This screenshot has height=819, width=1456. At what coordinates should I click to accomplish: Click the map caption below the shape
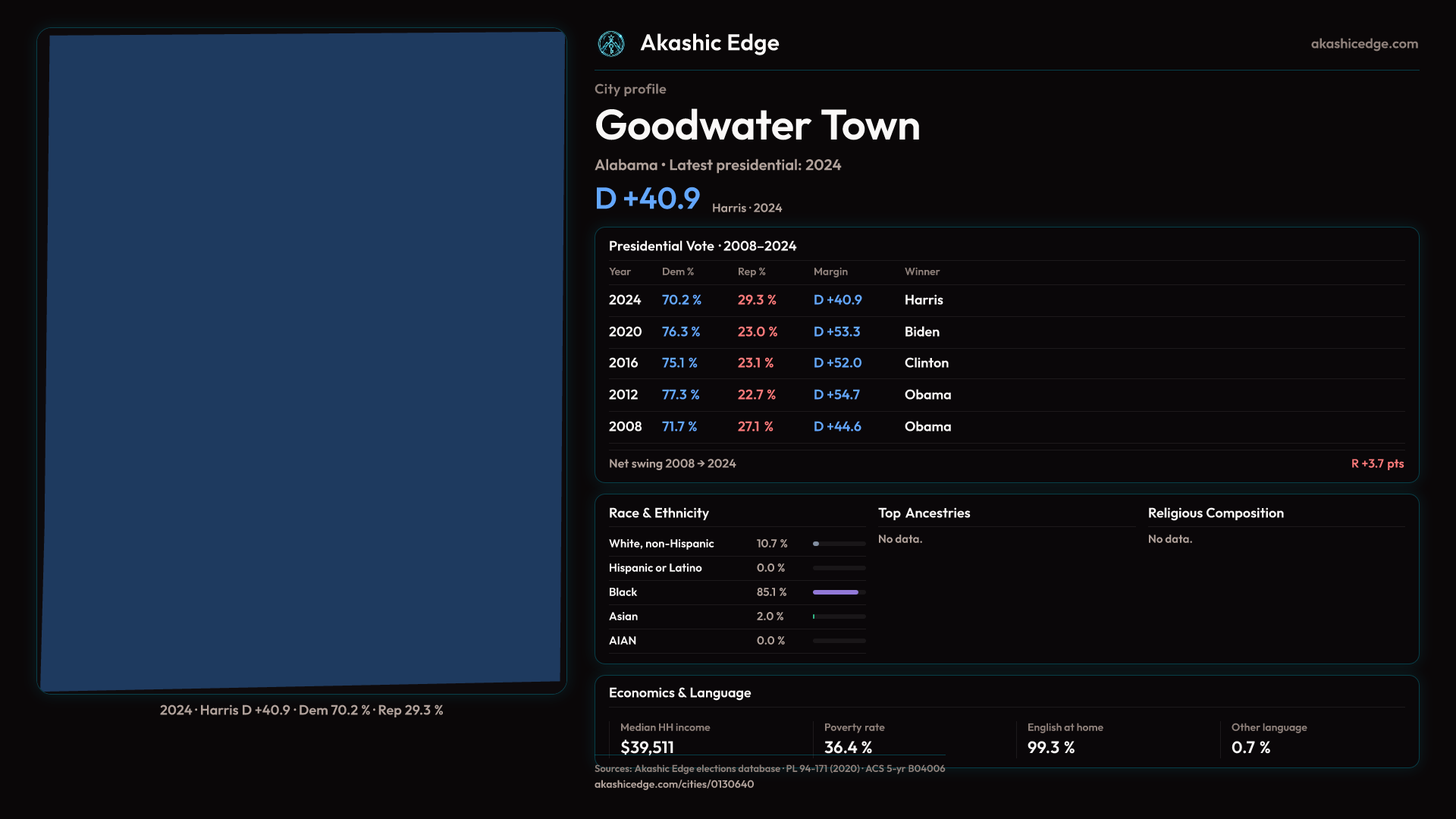tap(301, 711)
